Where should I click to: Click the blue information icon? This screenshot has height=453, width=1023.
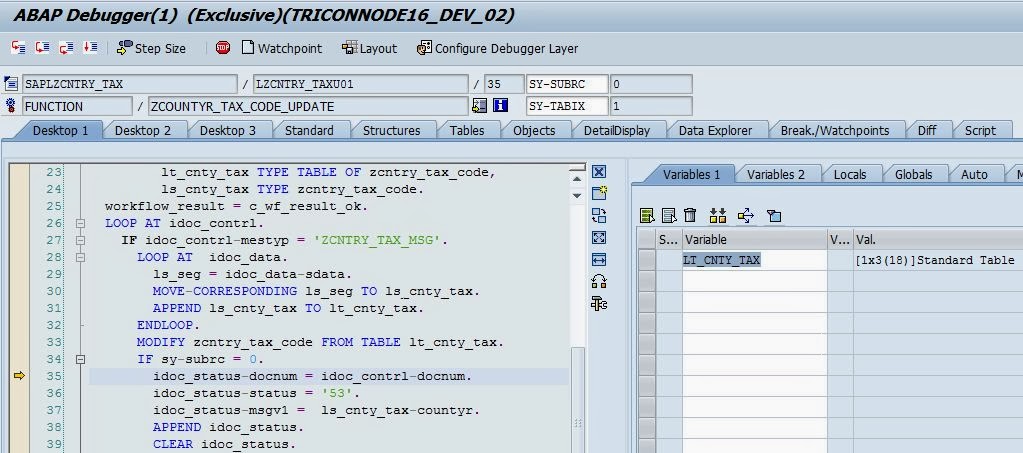click(500, 106)
